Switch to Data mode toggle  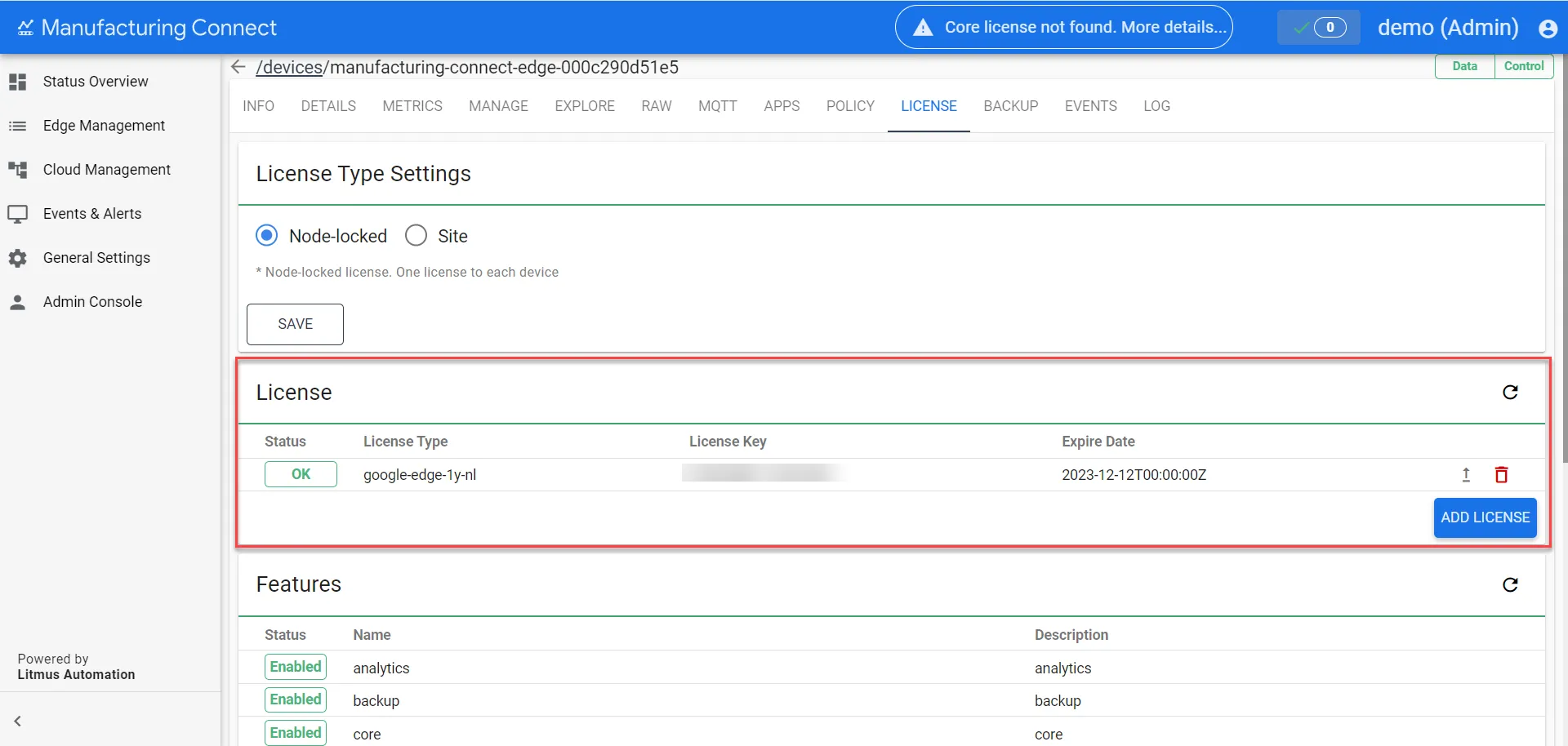tap(1464, 66)
